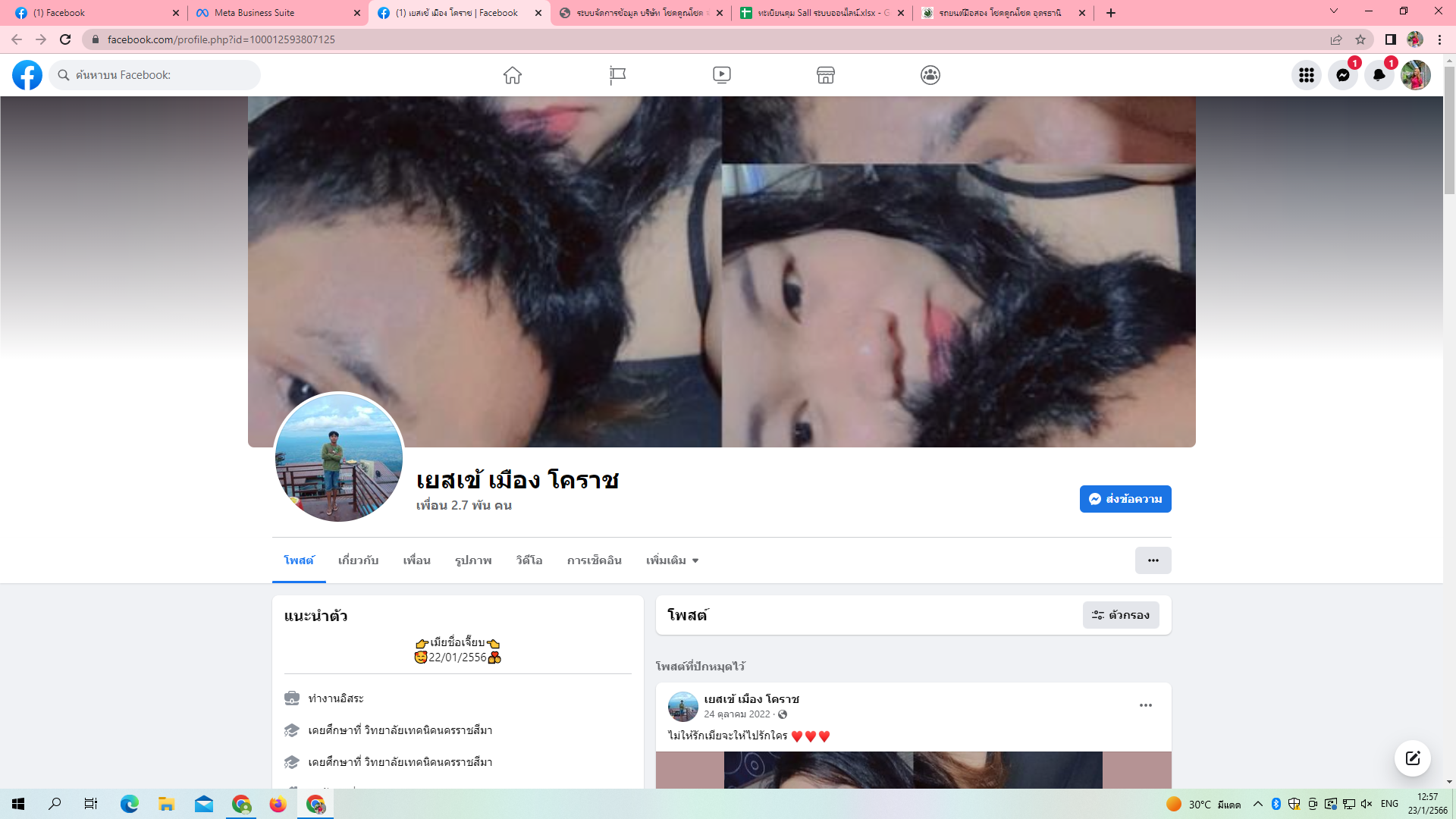Bookmark this page with star icon
Image resolution: width=1456 pixels, height=819 pixels.
click(x=1360, y=39)
